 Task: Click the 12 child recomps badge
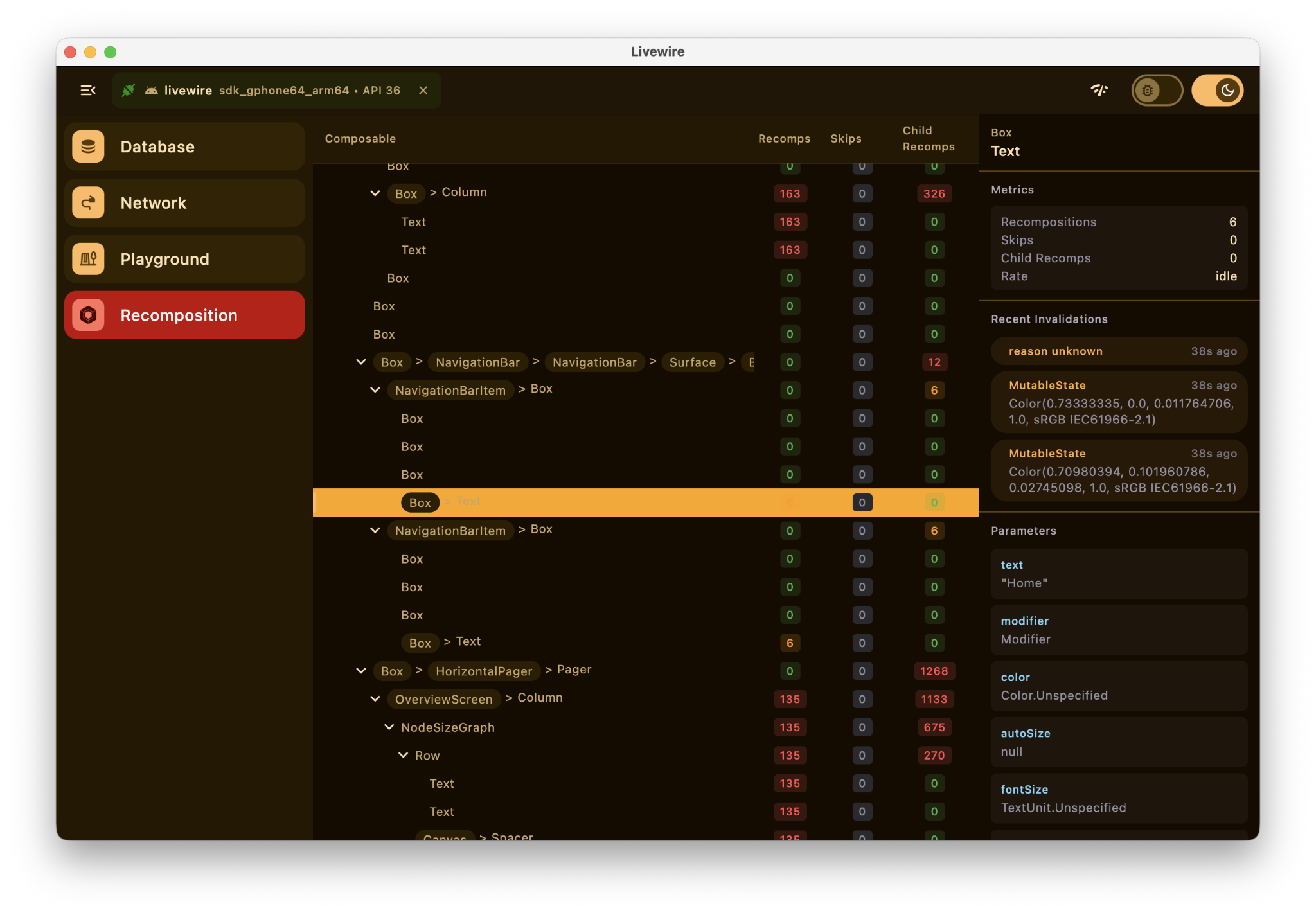pos(934,362)
